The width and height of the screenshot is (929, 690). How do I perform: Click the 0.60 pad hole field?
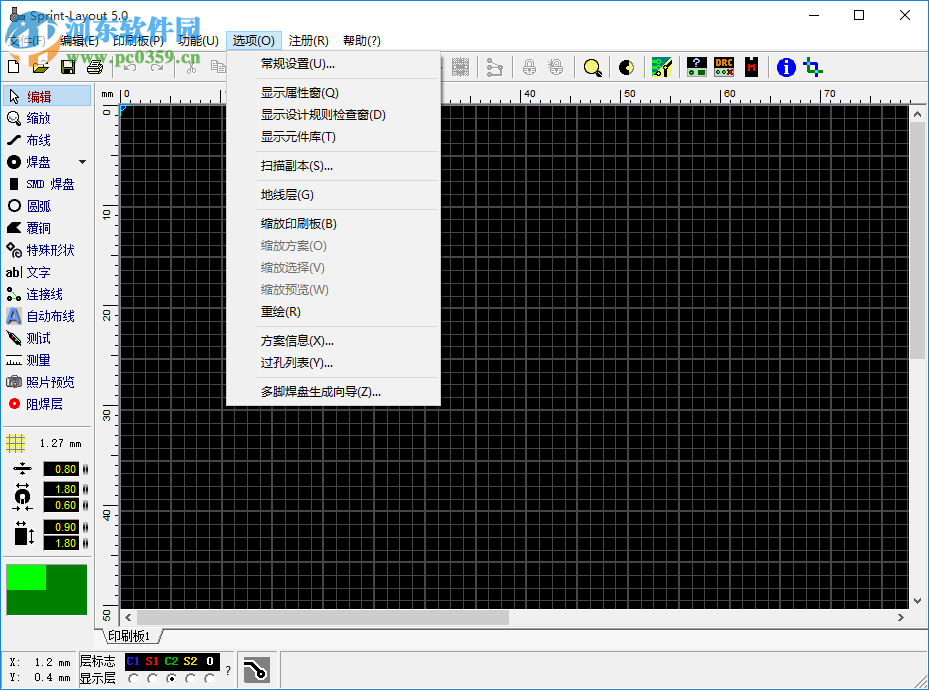[x=61, y=505]
